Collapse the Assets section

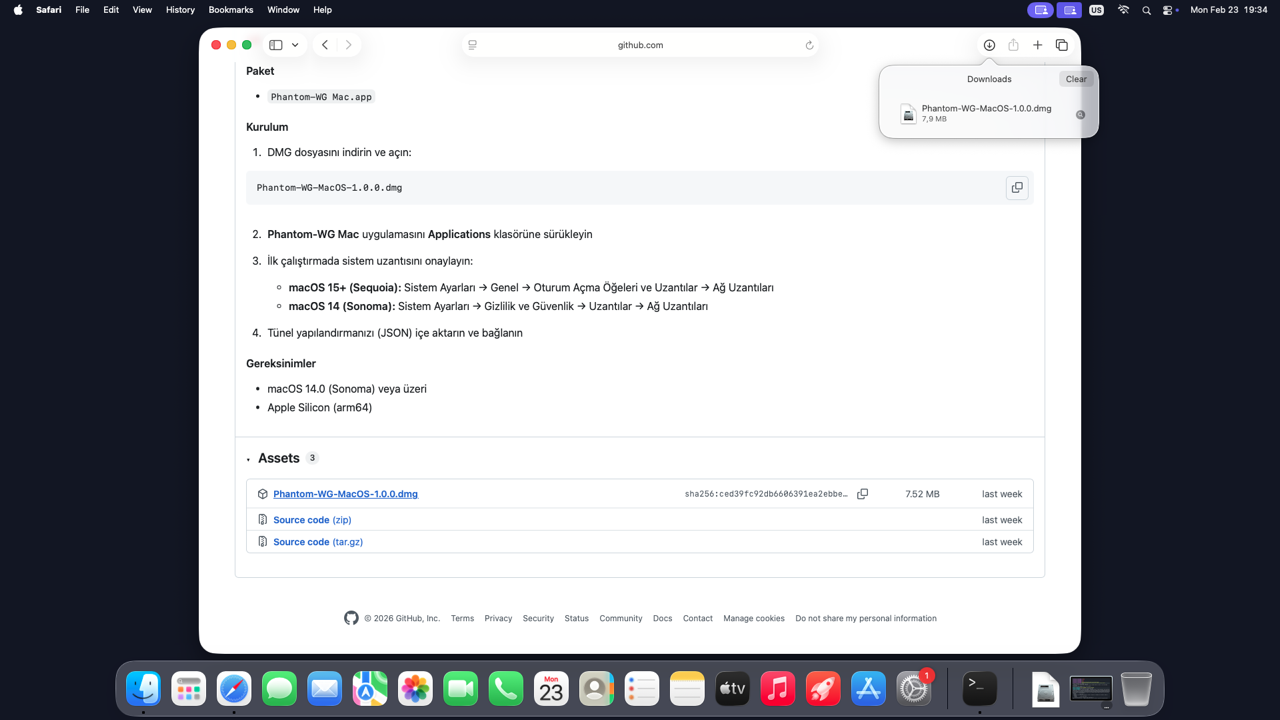[x=249, y=459]
